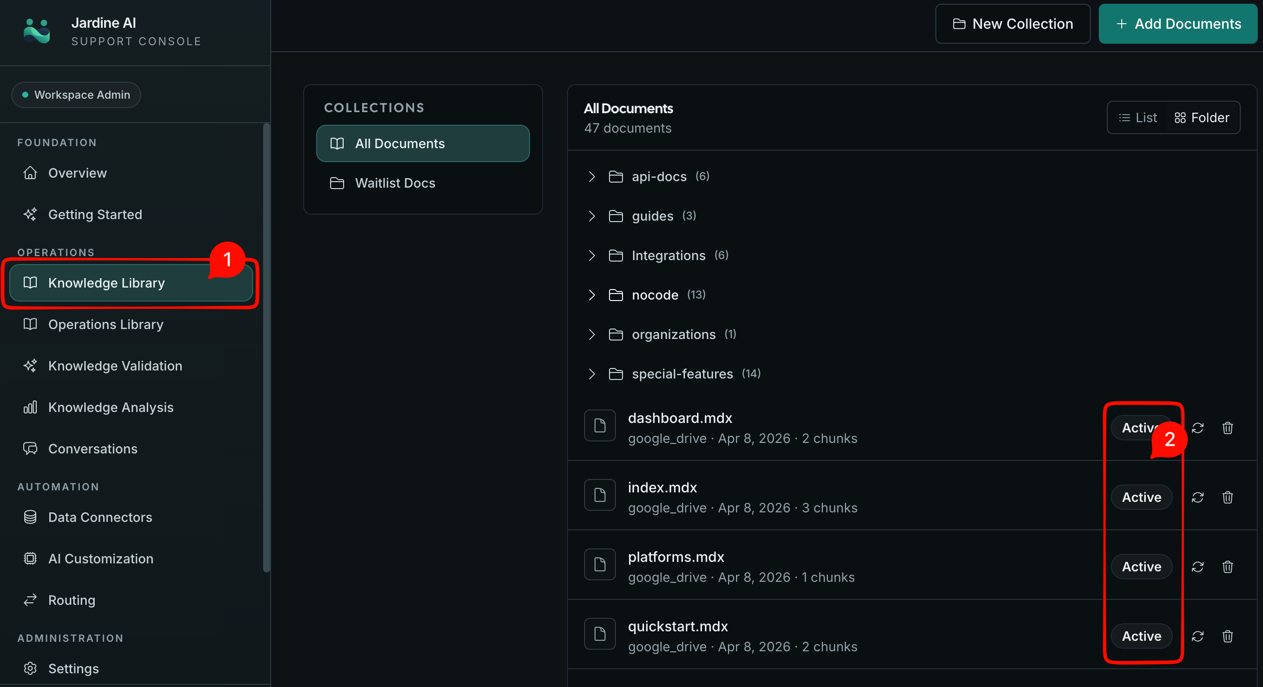The height and width of the screenshot is (687, 1263).
Task: Resync the index.mdx document
Action: 1198,497
